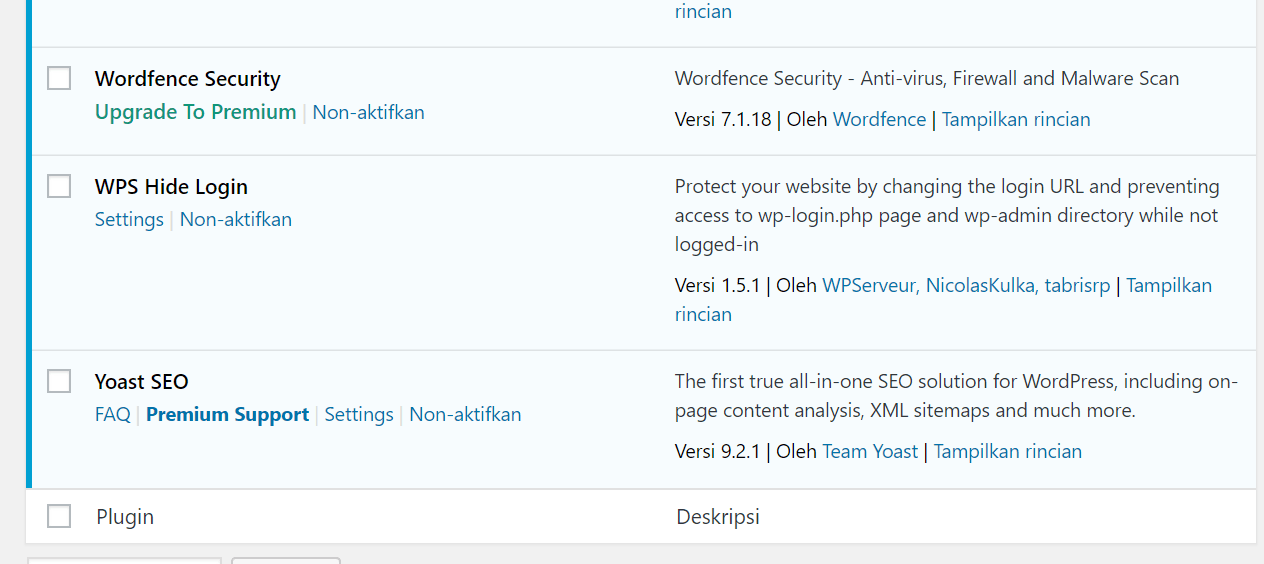
Task: Tick the Wordfence Security plugin checkbox
Action: [59, 78]
